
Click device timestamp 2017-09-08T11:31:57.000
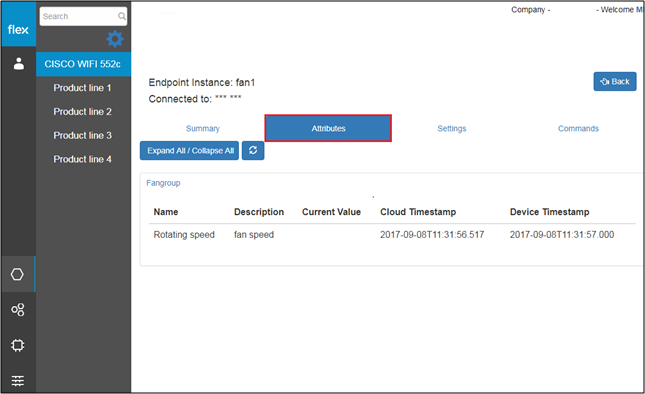tap(562, 235)
